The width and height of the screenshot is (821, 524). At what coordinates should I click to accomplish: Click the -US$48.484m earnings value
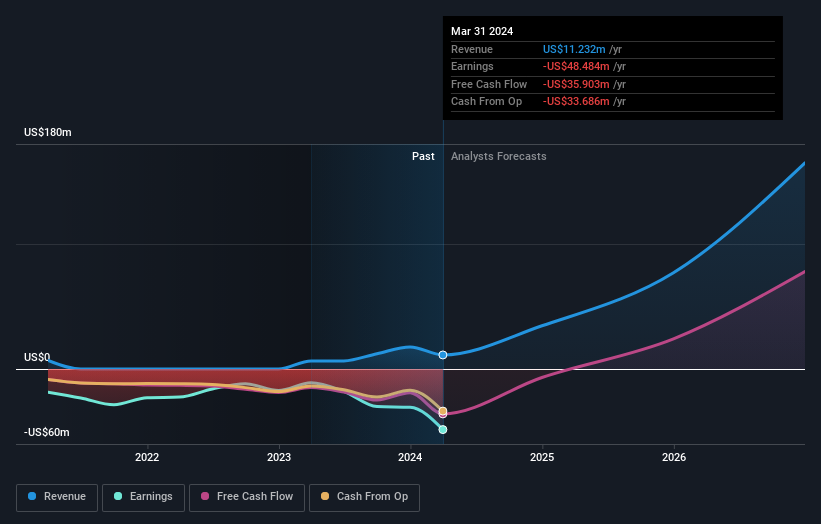pos(576,66)
